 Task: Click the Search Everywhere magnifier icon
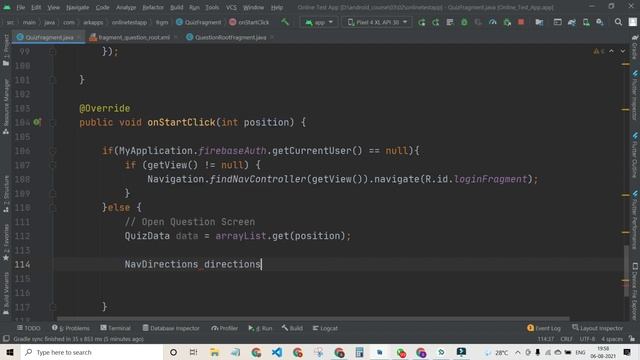tap(618, 22)
